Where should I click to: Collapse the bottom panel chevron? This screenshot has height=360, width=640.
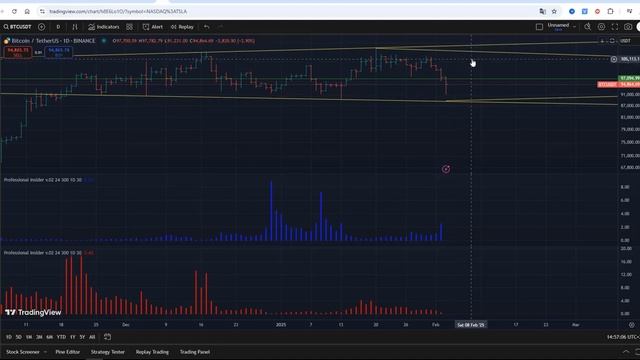[626, 352]
